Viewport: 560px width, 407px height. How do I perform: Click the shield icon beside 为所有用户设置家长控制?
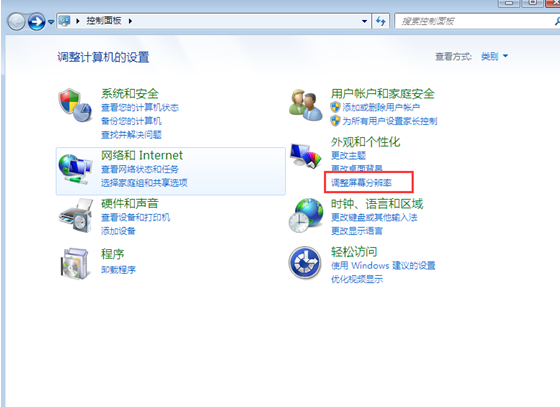(x=335, y=121)
